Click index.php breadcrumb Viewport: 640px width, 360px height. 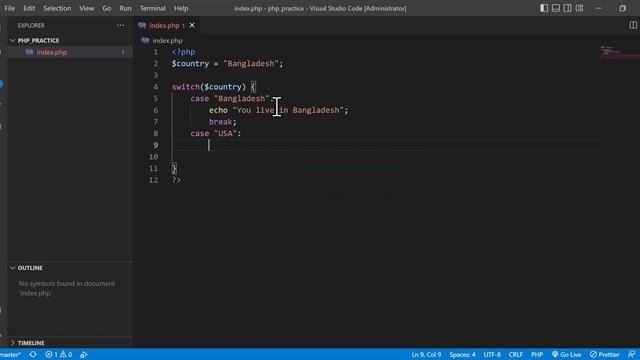click(x=167, y=40)
